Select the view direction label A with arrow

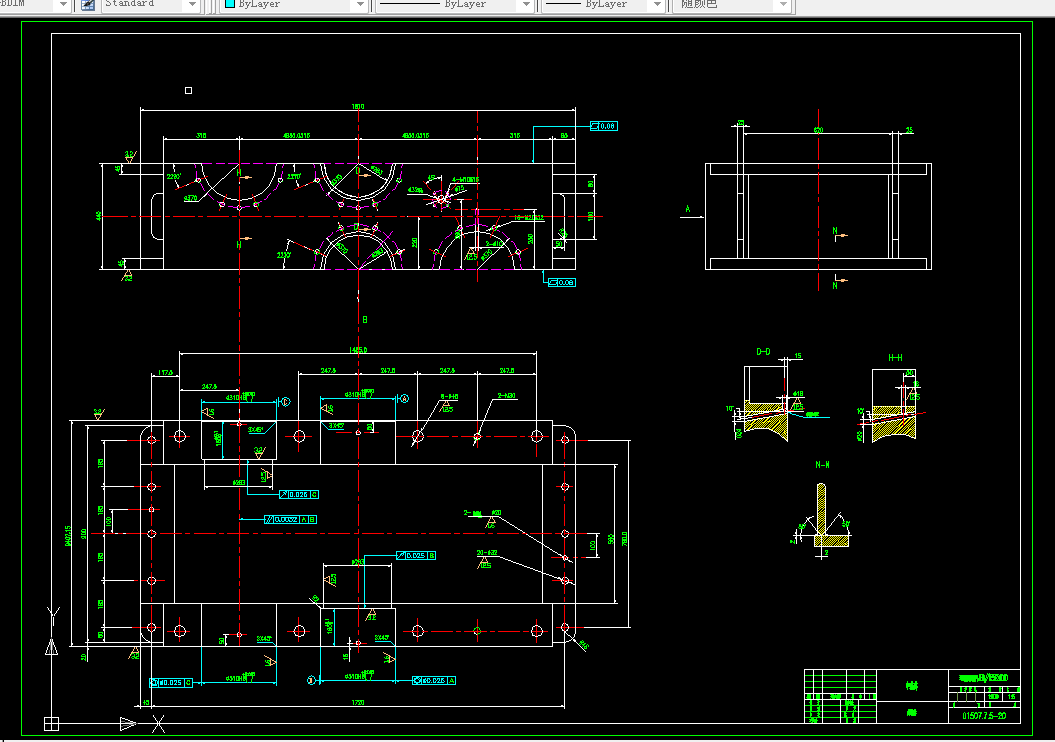(x=692, y=213)
